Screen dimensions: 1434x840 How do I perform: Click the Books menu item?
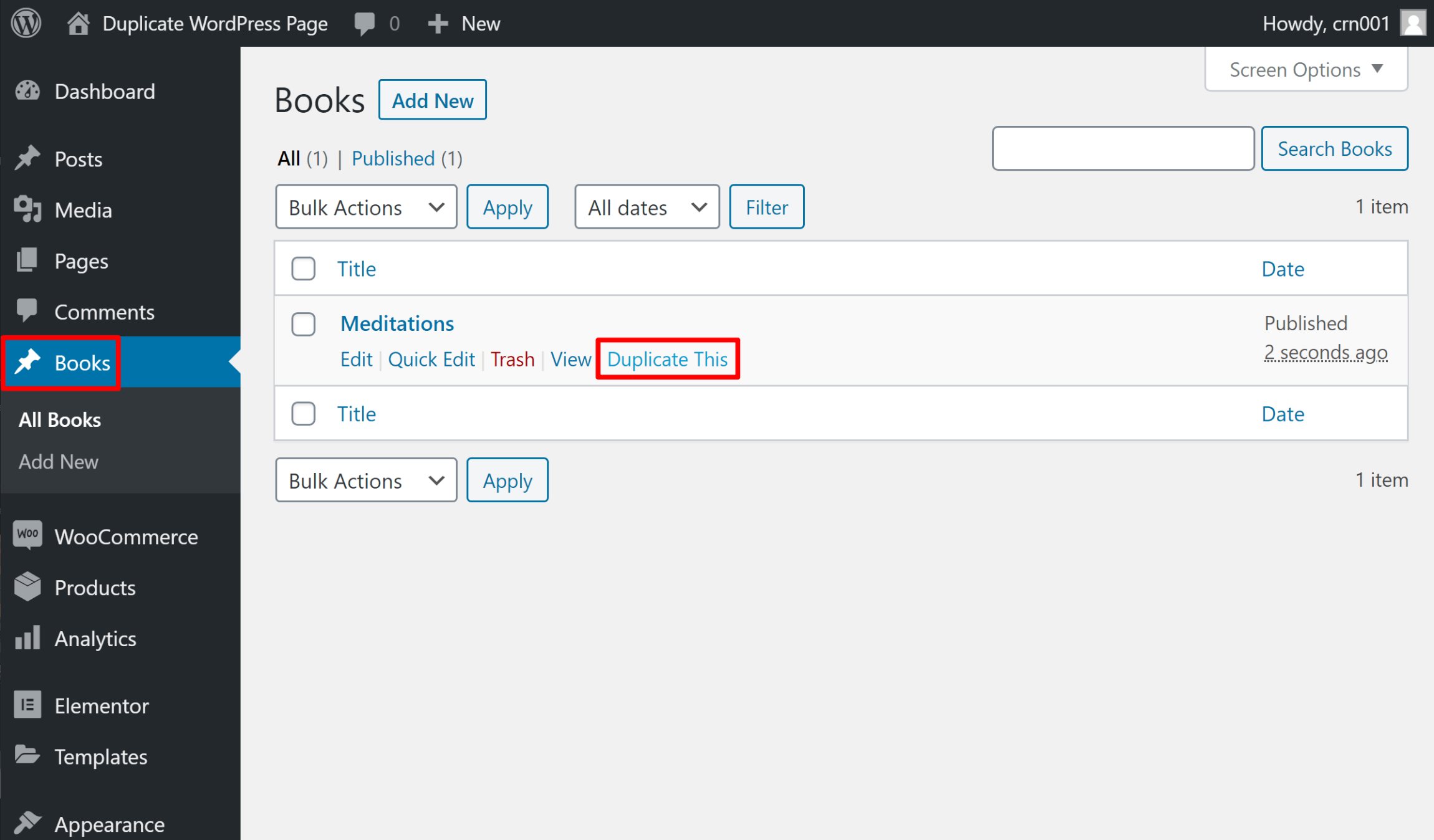82,362
